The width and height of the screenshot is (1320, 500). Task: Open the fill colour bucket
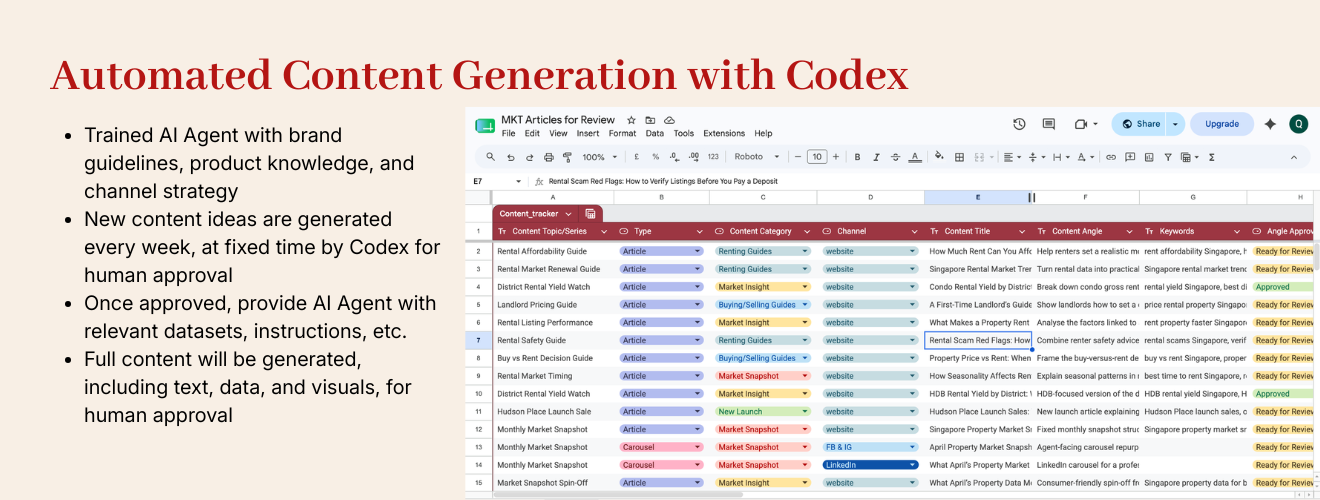940,157
